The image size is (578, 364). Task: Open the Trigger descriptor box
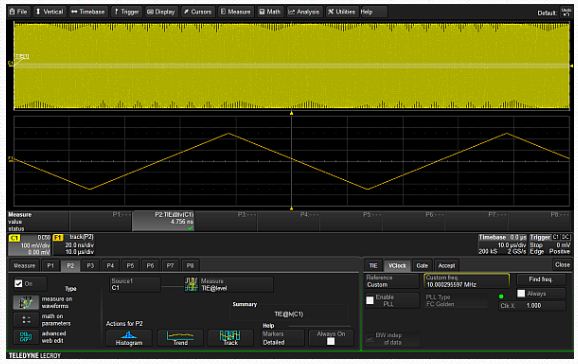pos(550,245)
